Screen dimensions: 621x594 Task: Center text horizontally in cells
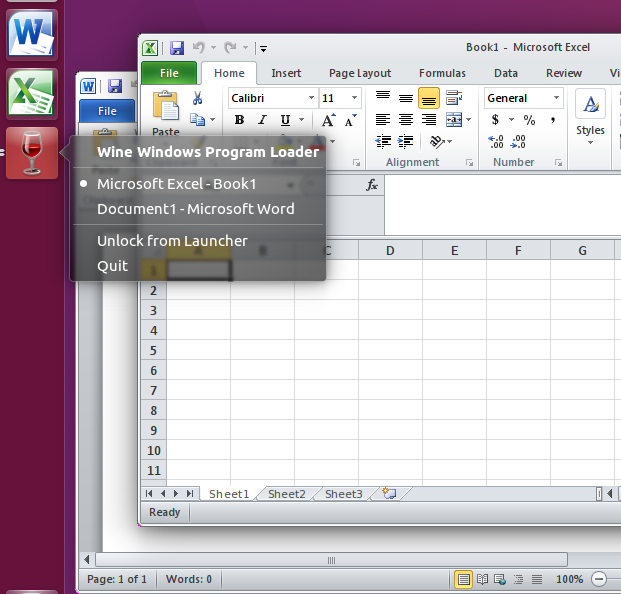[x=406, y=119]
